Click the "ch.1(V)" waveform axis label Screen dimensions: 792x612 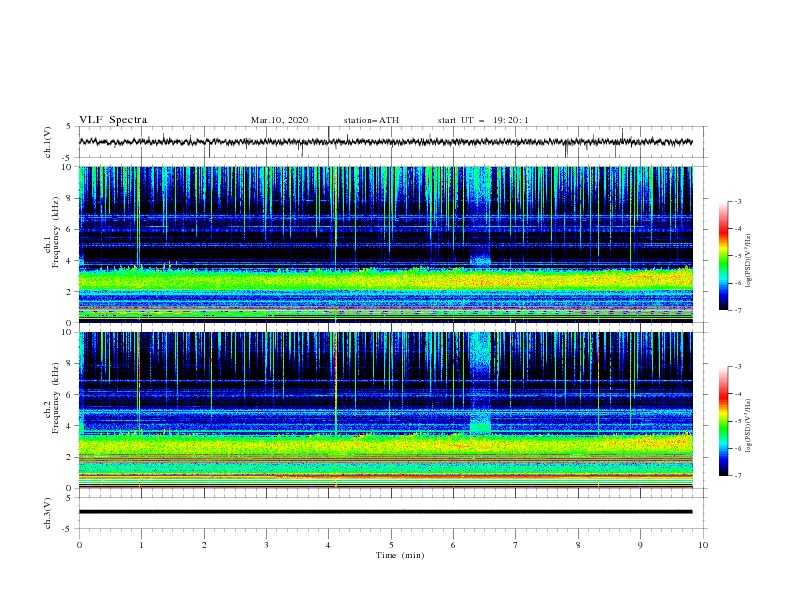tap(48, 142)
